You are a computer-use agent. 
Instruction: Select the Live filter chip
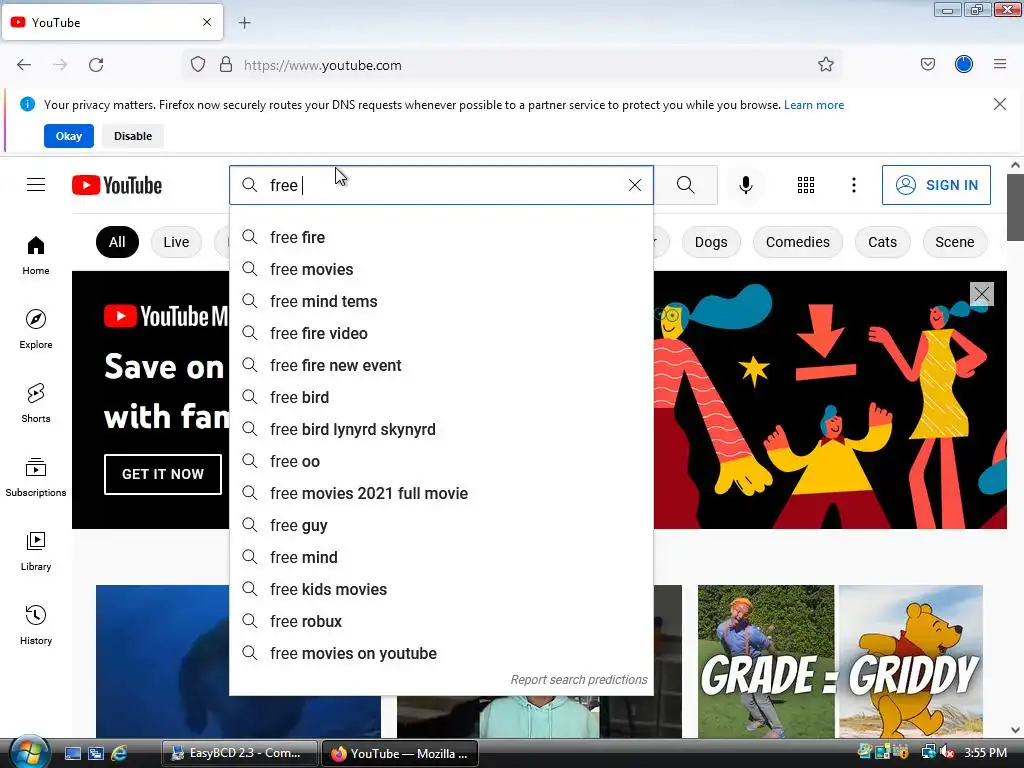pos(176,242)
